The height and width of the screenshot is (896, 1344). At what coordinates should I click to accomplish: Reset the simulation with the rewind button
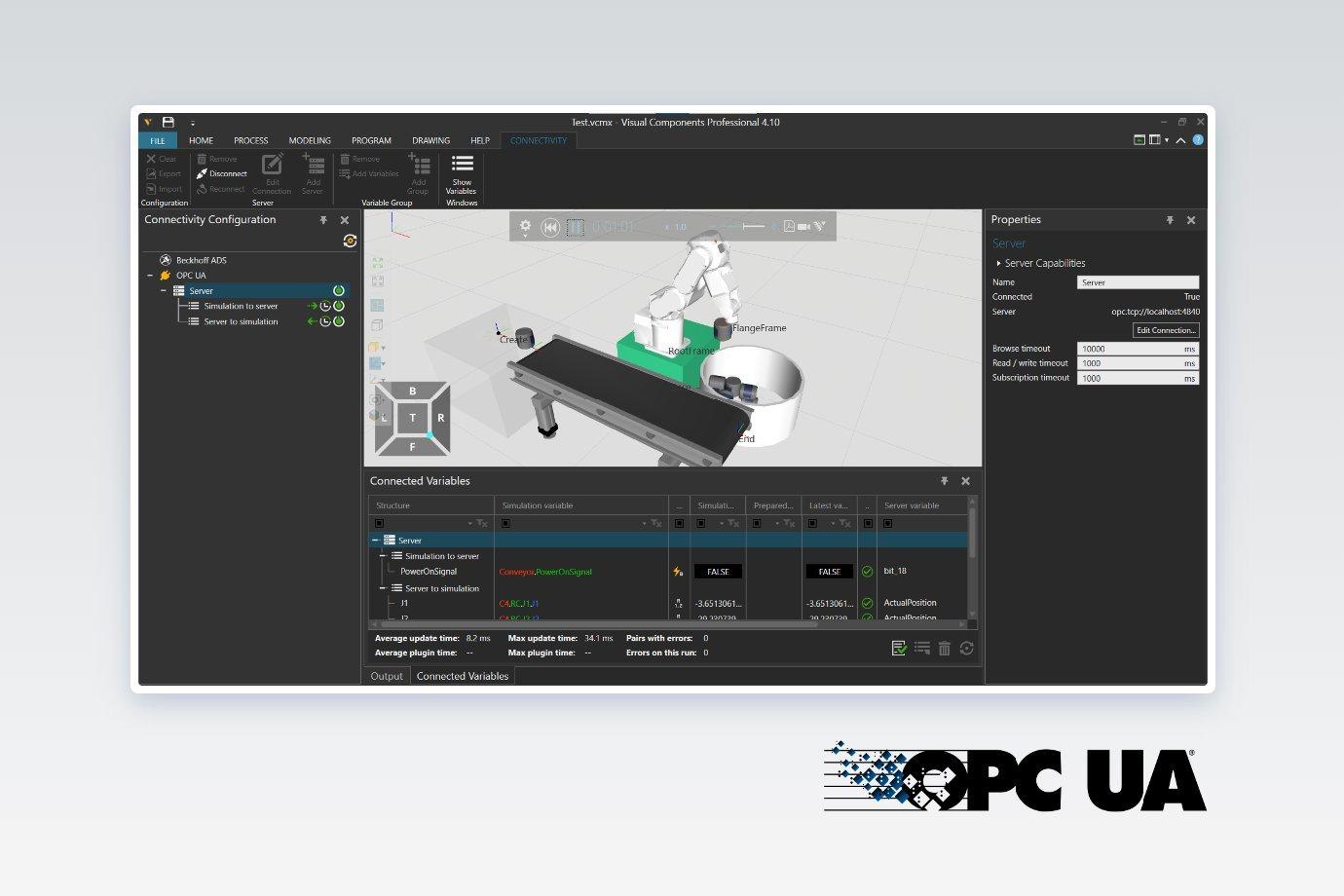point(550,227)
